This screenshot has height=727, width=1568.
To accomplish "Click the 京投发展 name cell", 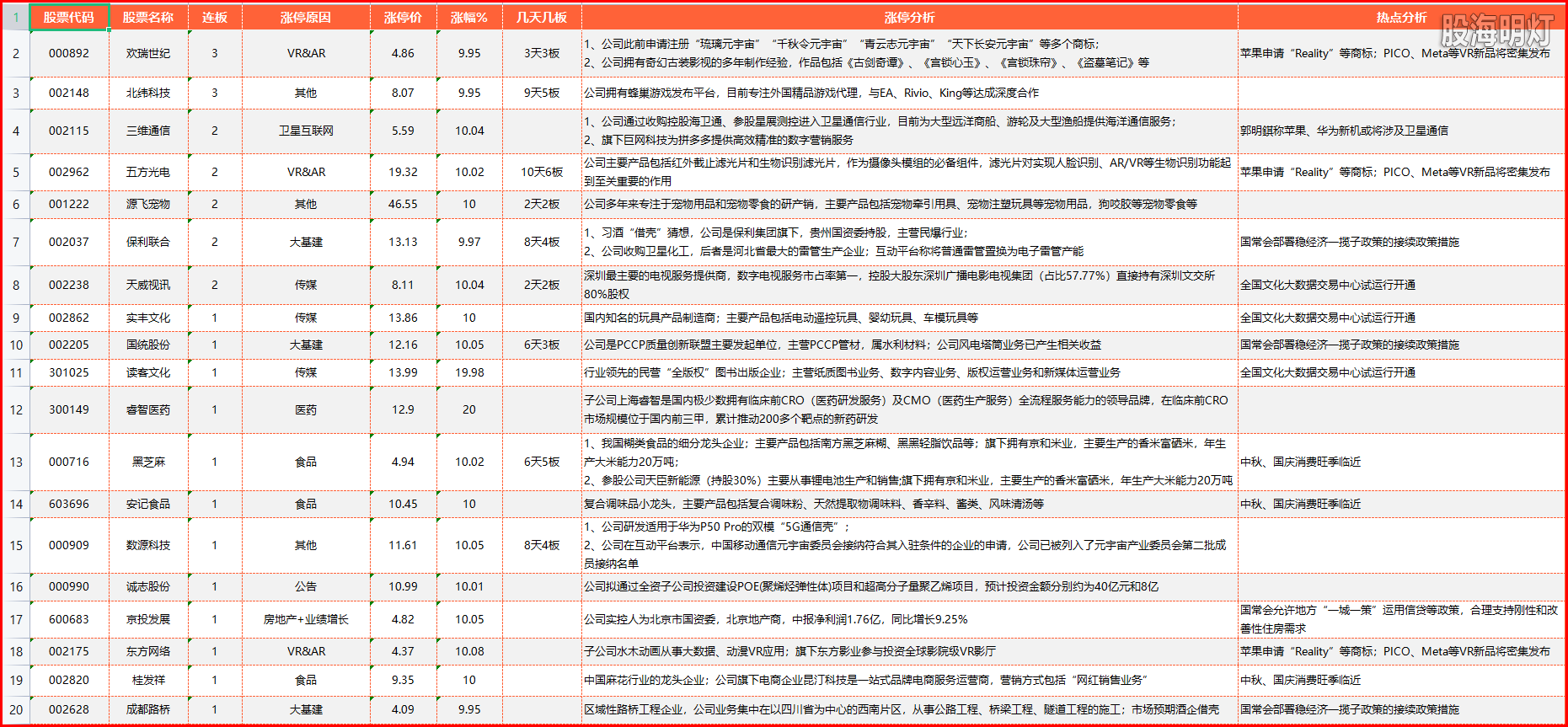I will click(x=148, y=619).
